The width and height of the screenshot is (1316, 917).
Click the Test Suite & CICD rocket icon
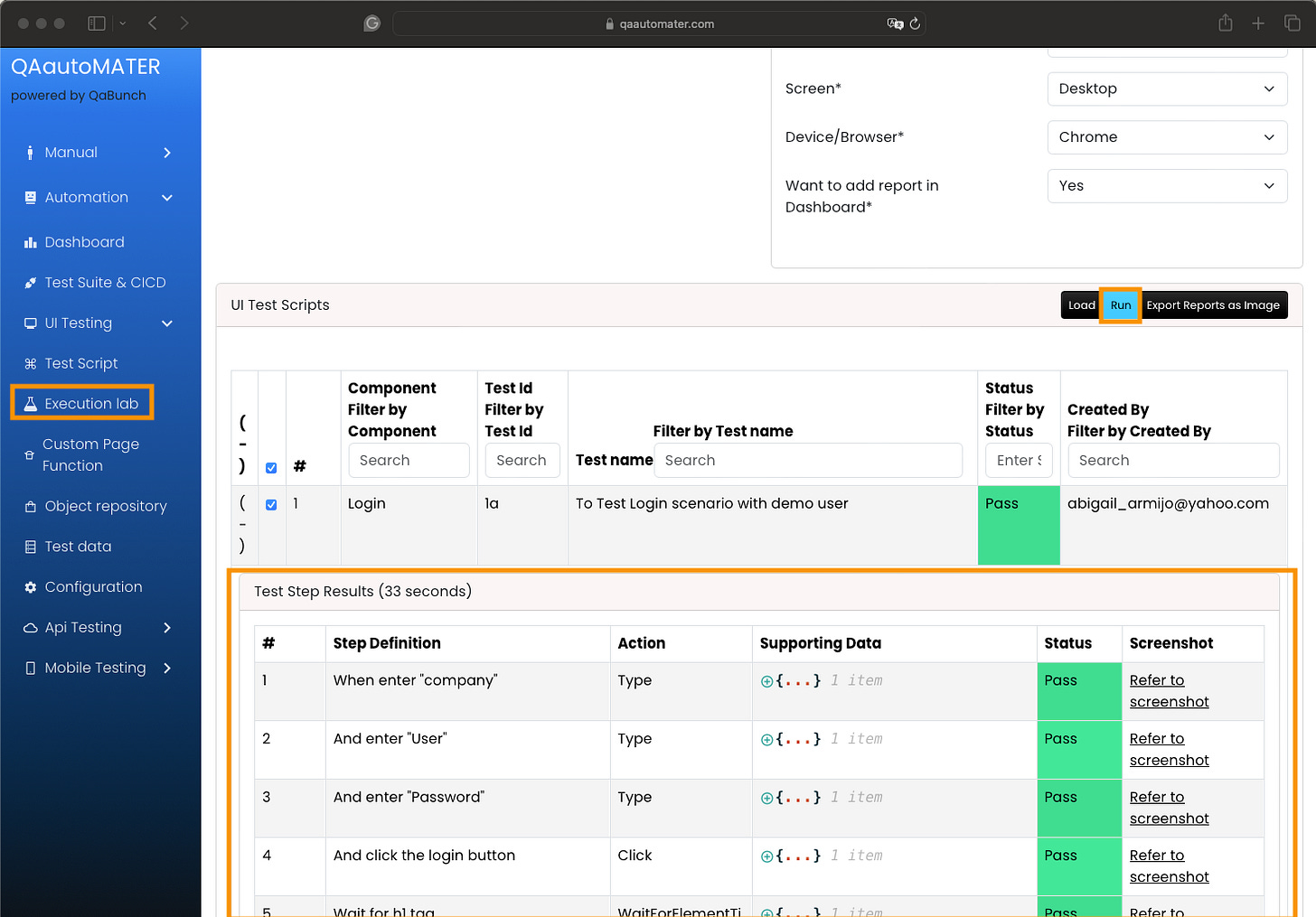coord(31,283)
